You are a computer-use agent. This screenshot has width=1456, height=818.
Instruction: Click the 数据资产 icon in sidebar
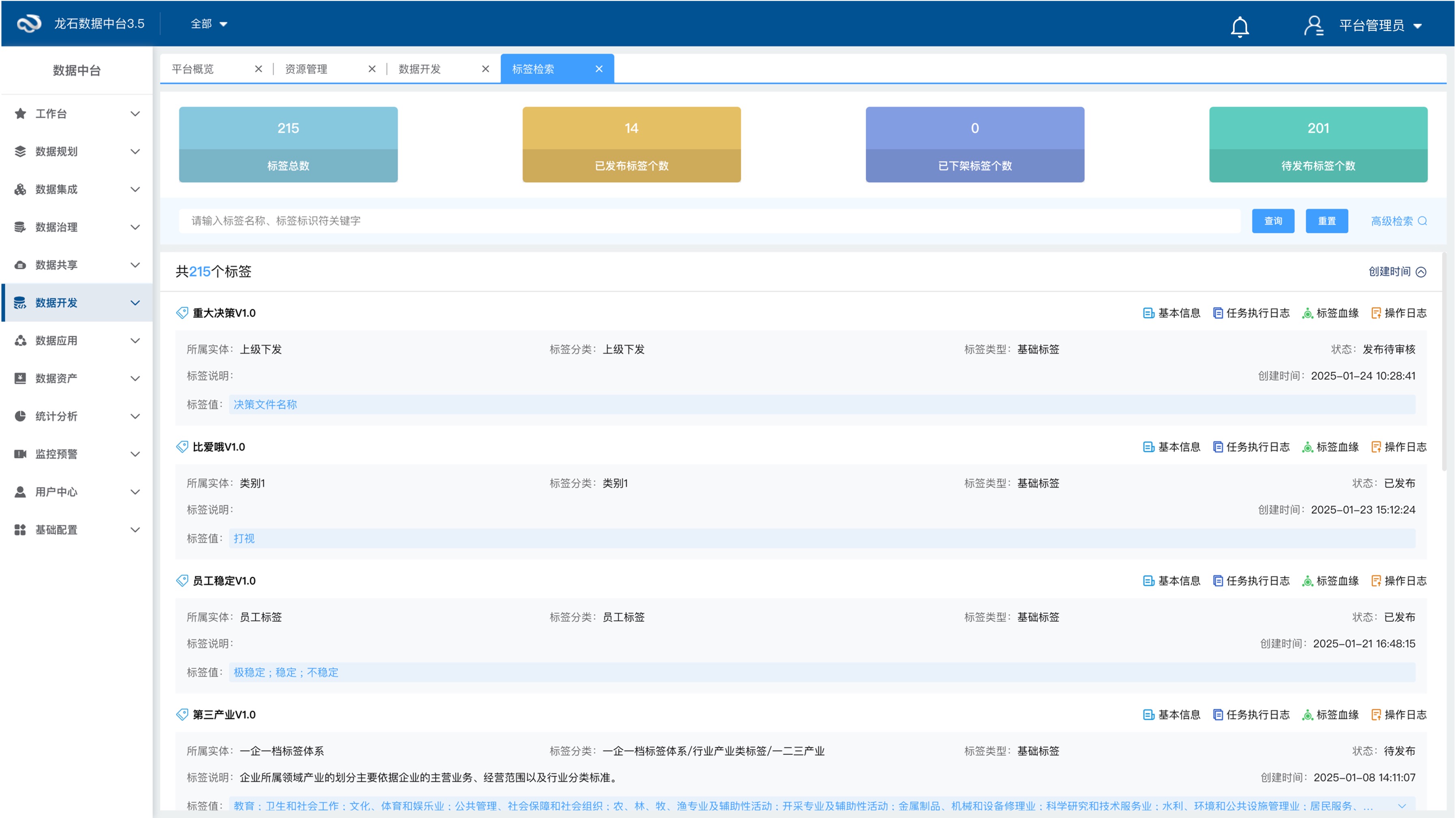[x=20, y=378]
